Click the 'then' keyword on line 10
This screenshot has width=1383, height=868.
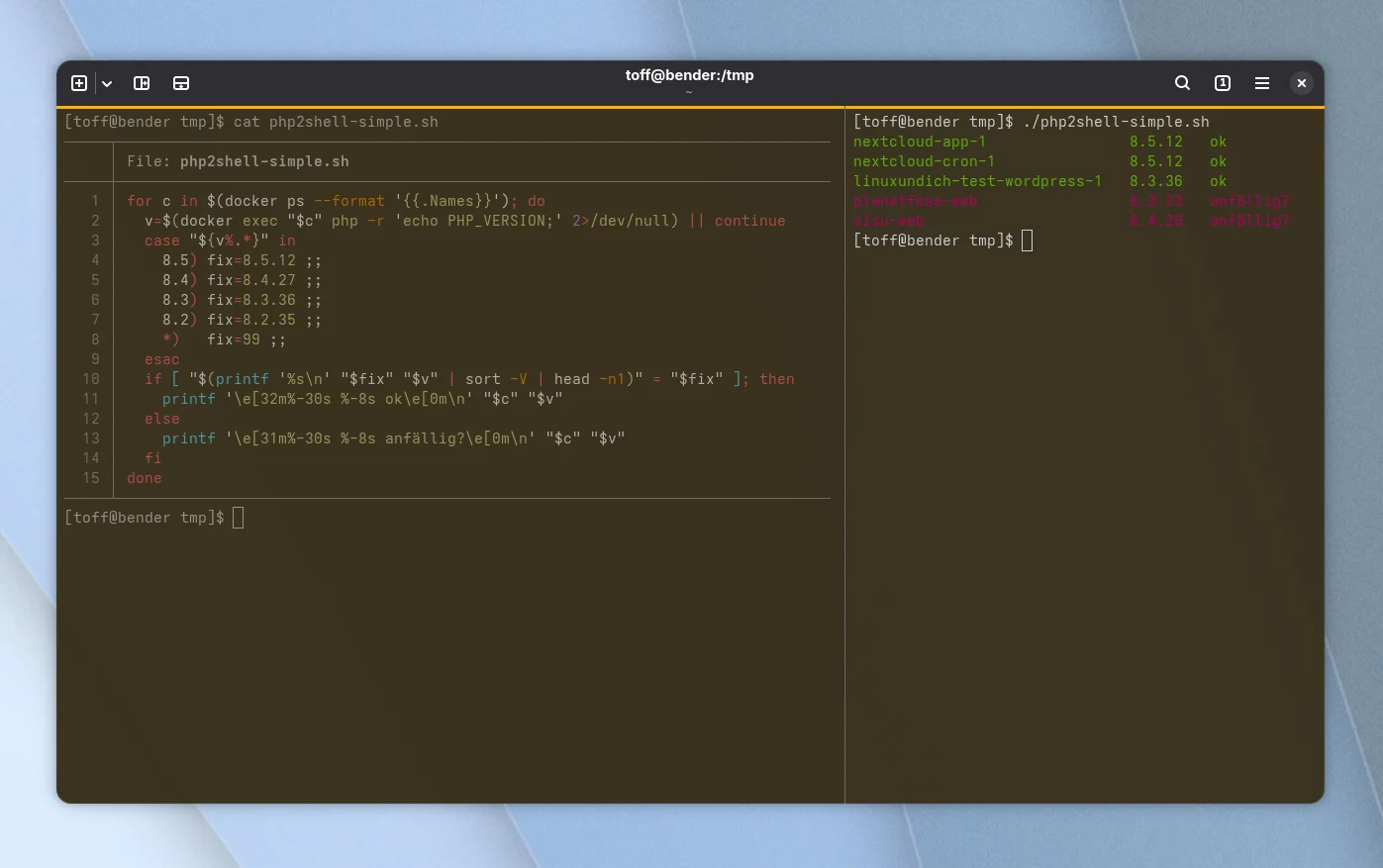[x=777, y=379]
